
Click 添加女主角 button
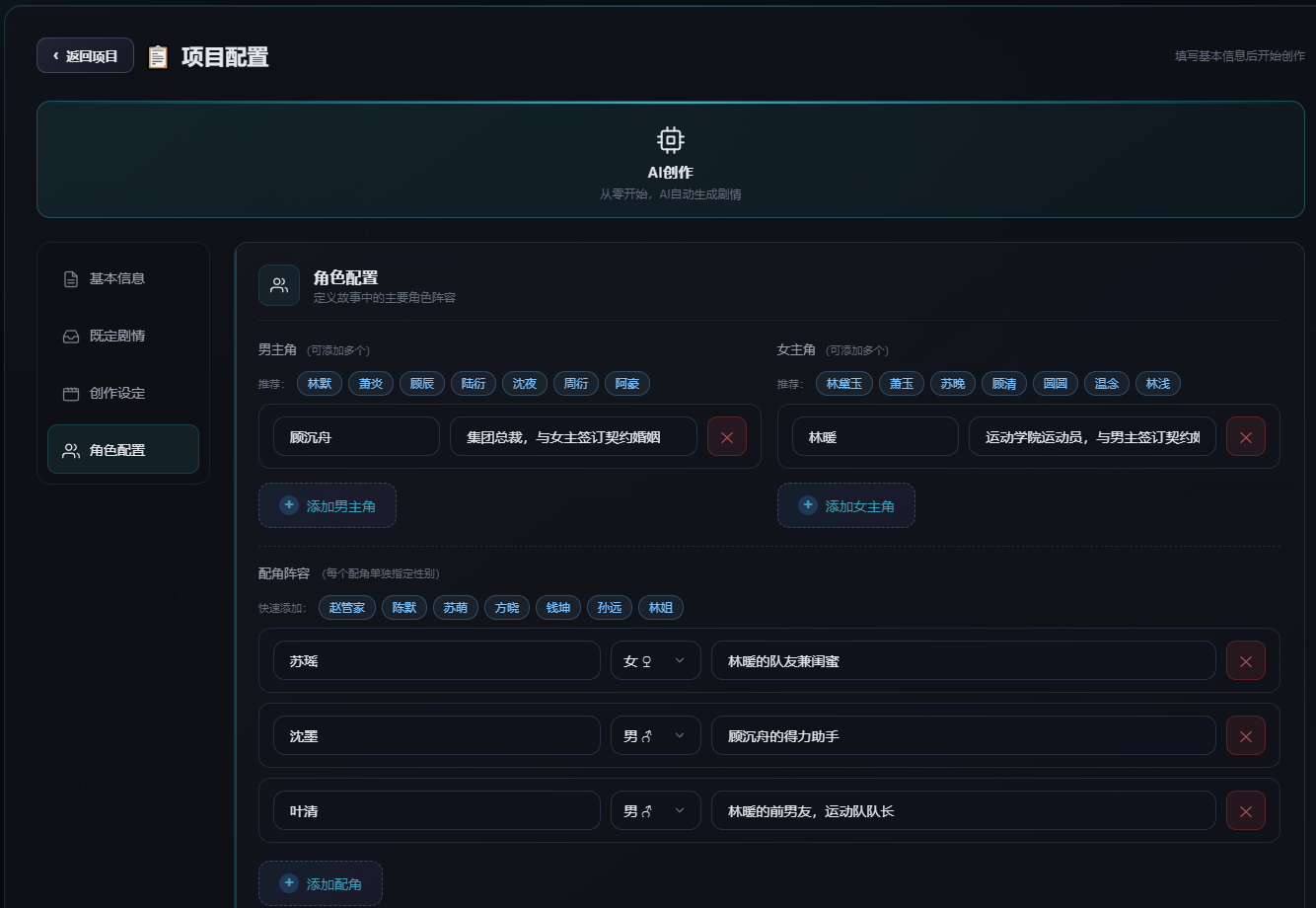click(x=846, y=505)
